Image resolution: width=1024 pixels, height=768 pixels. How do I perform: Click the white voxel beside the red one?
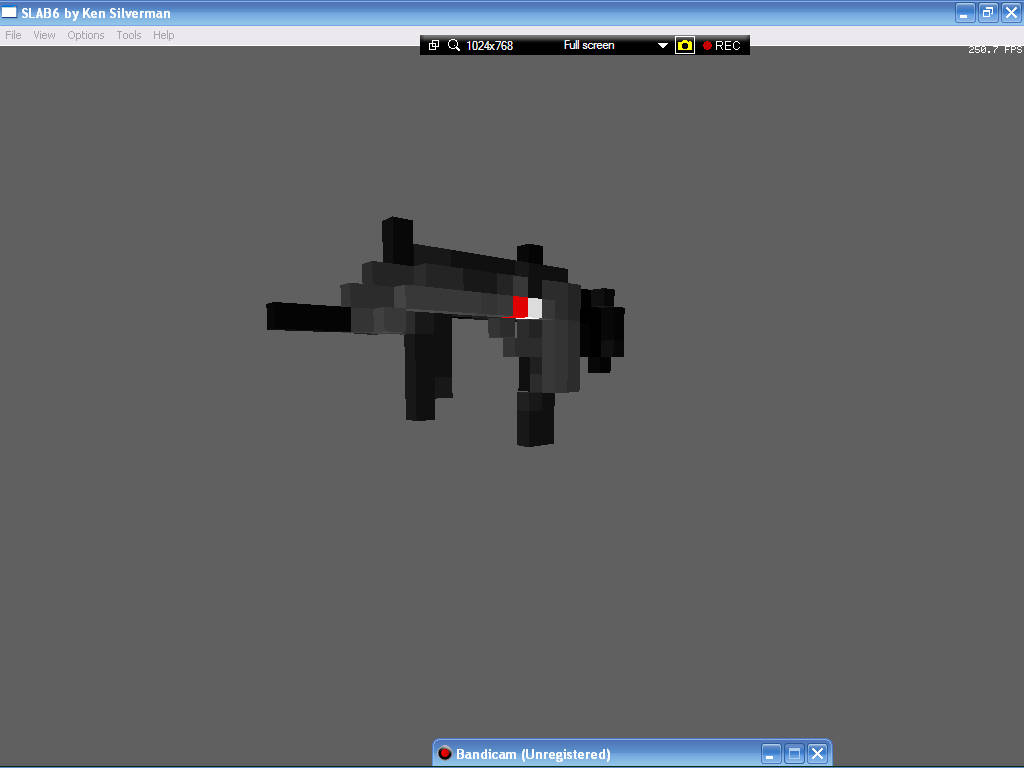[x=535, y=309]
